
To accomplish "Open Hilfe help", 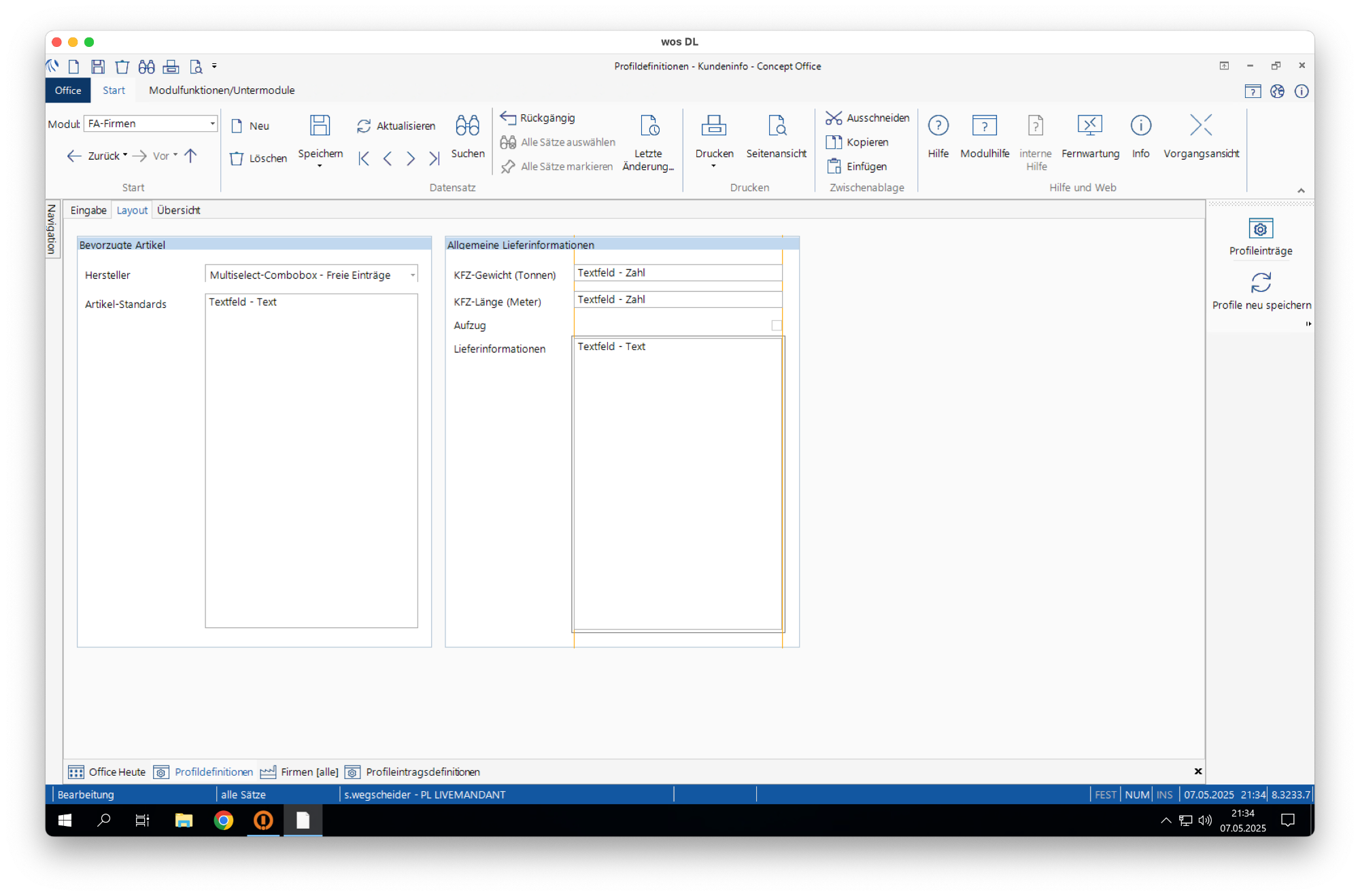I will tap(938, 137).
